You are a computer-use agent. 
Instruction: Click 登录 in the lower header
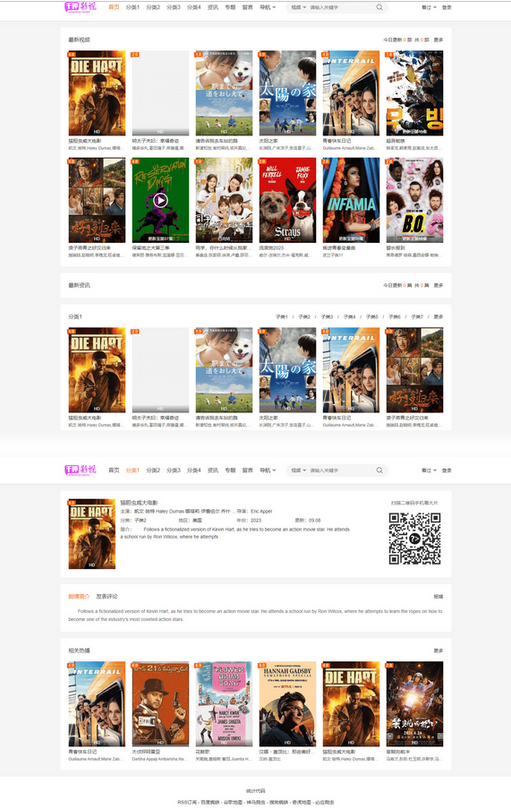pyautogui.click(x=447, y=470)
